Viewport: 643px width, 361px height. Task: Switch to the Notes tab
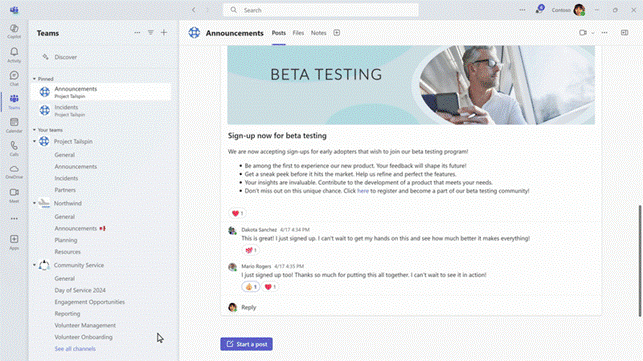(x=318, y=33)
